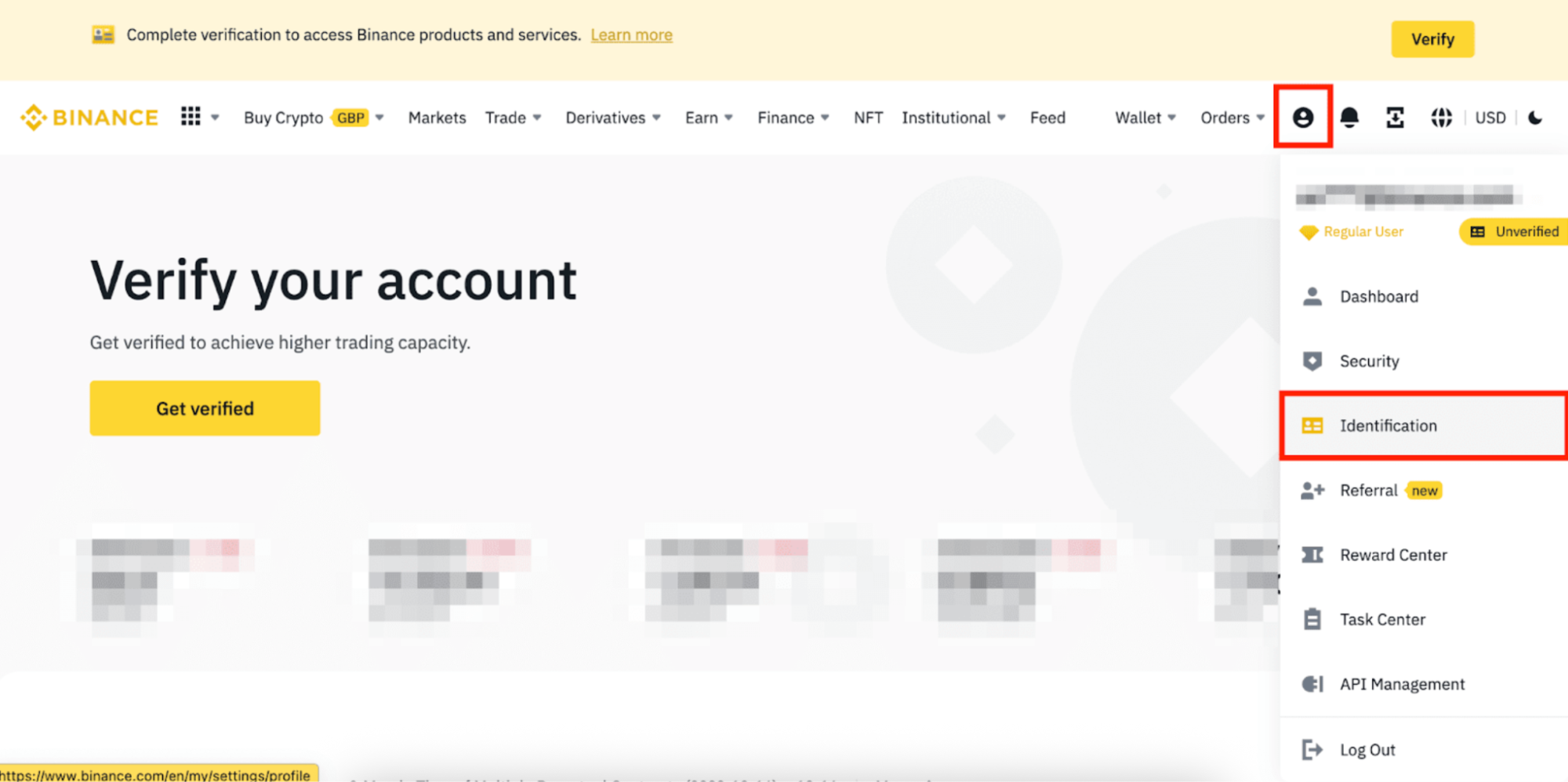Open the Wallet dropdown
The width and height of the screenshot is (1568, 782).
[x=1144, y=117]
